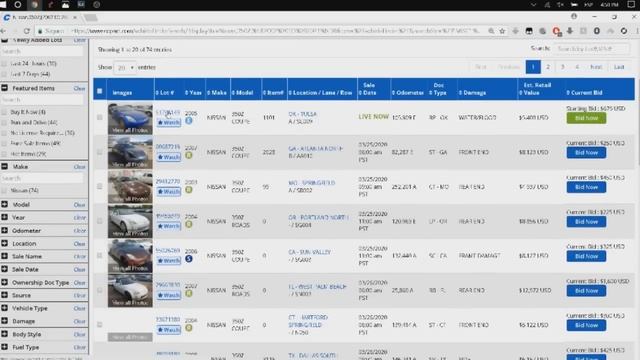
Task: Click the Make filter search box
Action: click(42, 178)
